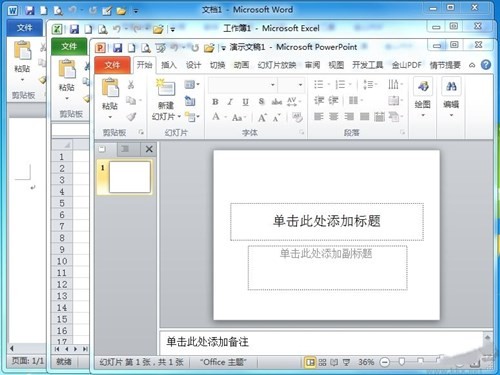The height and width of the screenshot is (375, 500).
Task: Click the 36% zoom level in the status bar
Action: click(x=366, y=362)
